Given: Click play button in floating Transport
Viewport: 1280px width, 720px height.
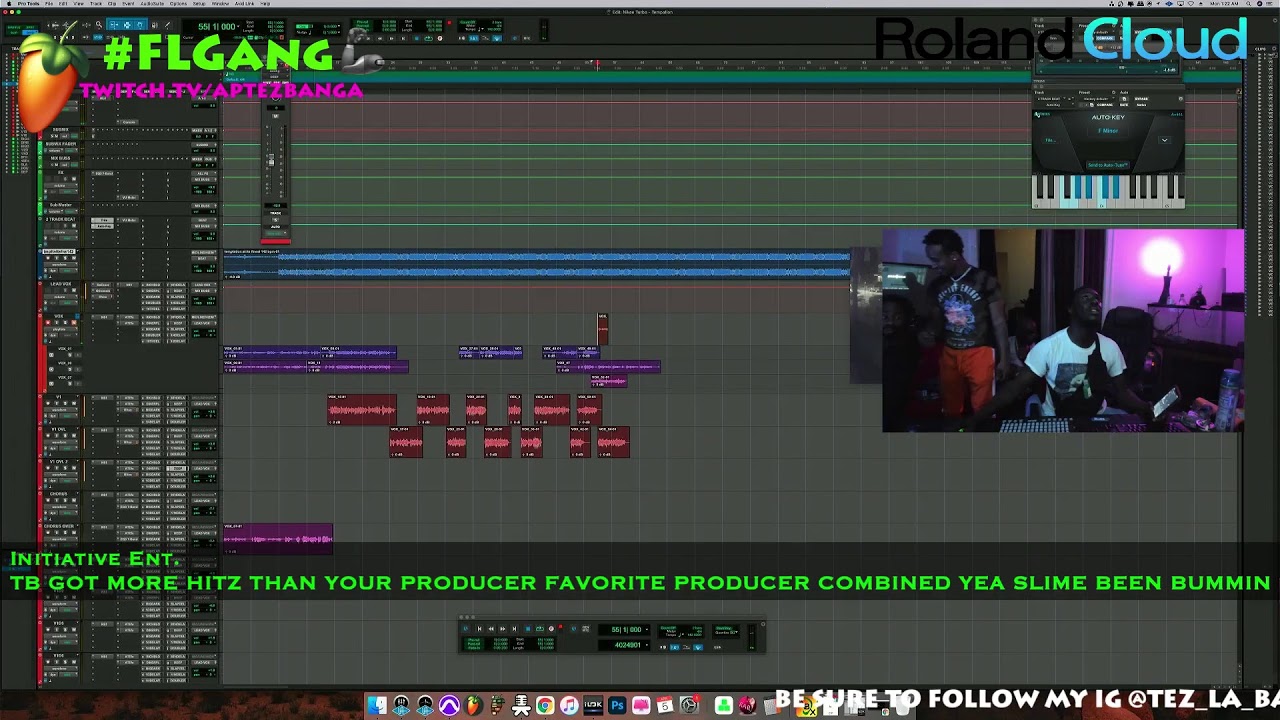Looking at the screenshot, I should (540, 629).
